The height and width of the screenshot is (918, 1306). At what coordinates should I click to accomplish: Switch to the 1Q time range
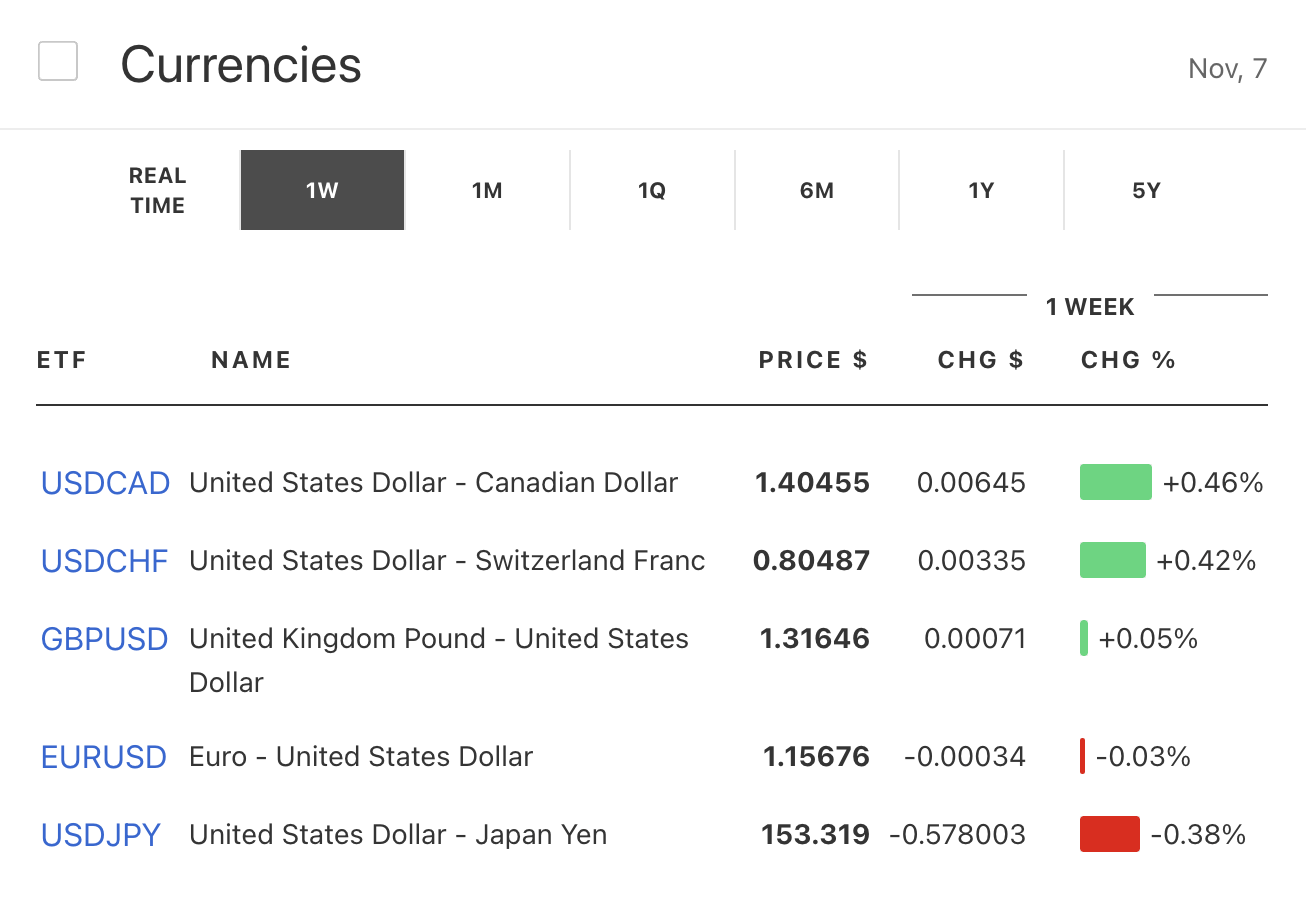(x=652, y=190)
